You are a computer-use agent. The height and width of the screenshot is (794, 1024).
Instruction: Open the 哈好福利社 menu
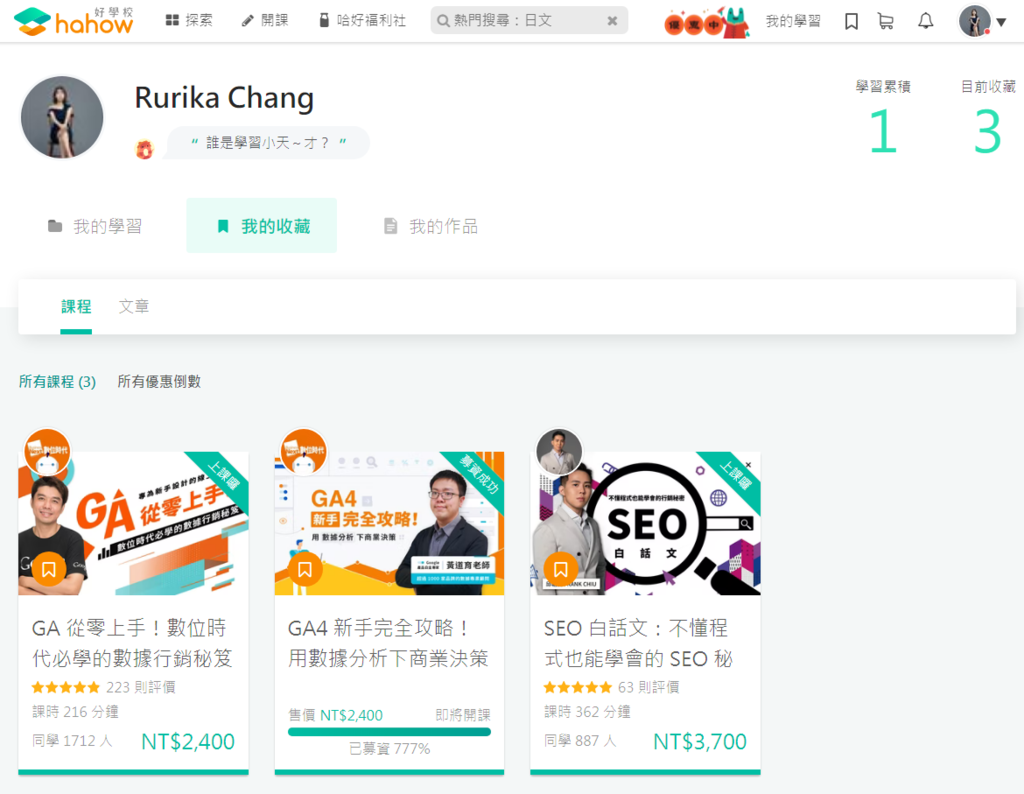362,21
